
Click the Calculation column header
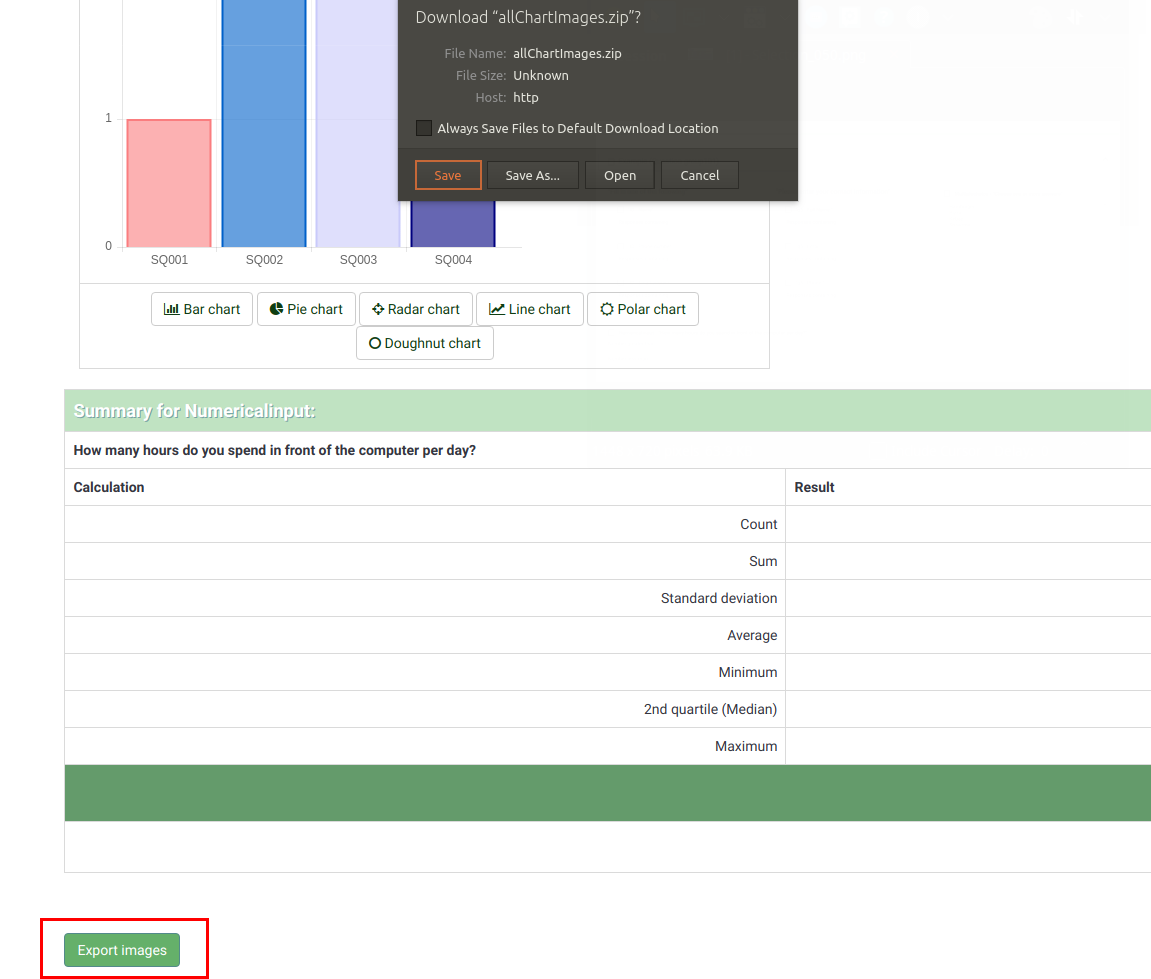pyautogui.click(x=109, y=487)
